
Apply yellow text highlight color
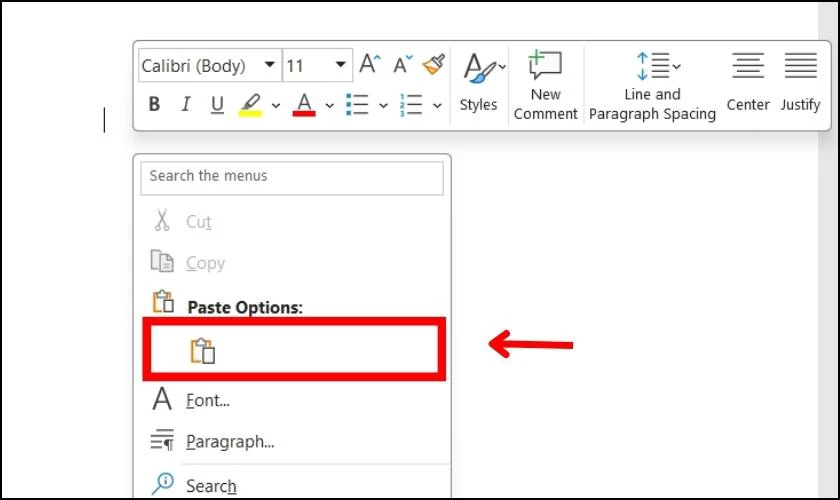tap(250, 105)
